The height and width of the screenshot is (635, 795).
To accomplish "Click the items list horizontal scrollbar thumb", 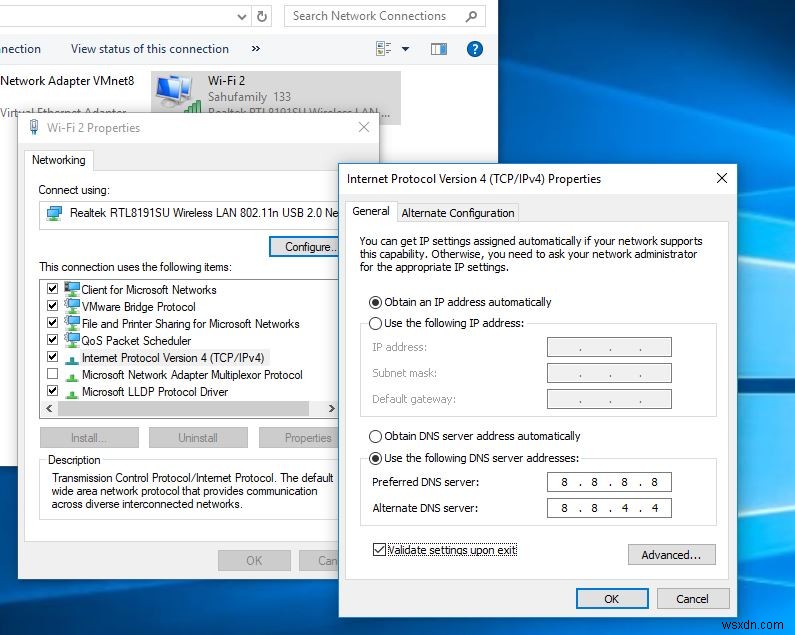I will pos(184,408).
